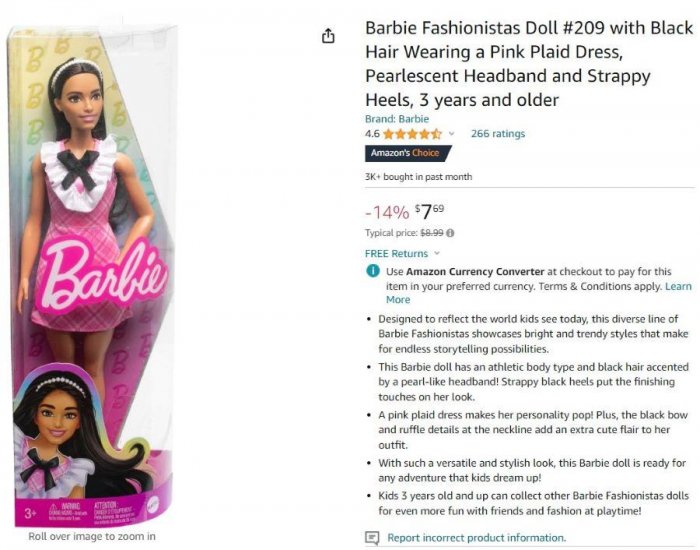Click the Barbie doll product image

92,277
